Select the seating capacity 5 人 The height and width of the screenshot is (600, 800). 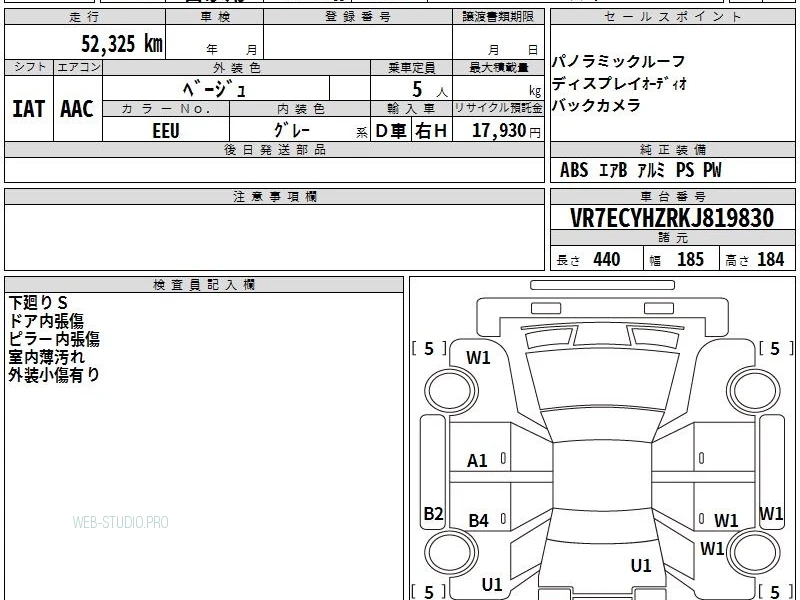pyautogui.click(x=430, y=90)
